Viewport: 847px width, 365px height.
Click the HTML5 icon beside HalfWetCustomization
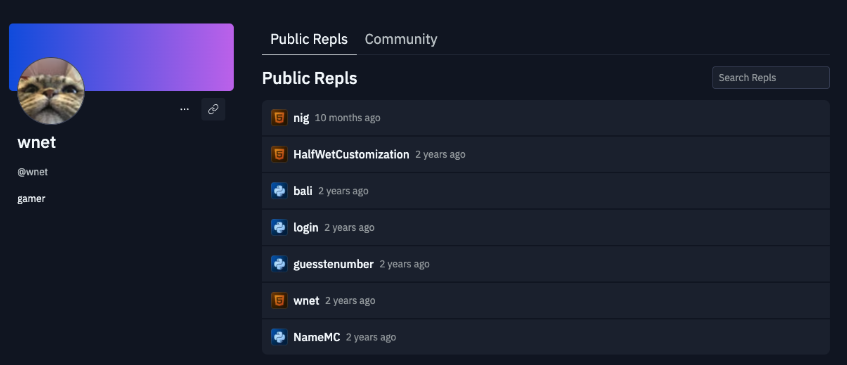279,154
